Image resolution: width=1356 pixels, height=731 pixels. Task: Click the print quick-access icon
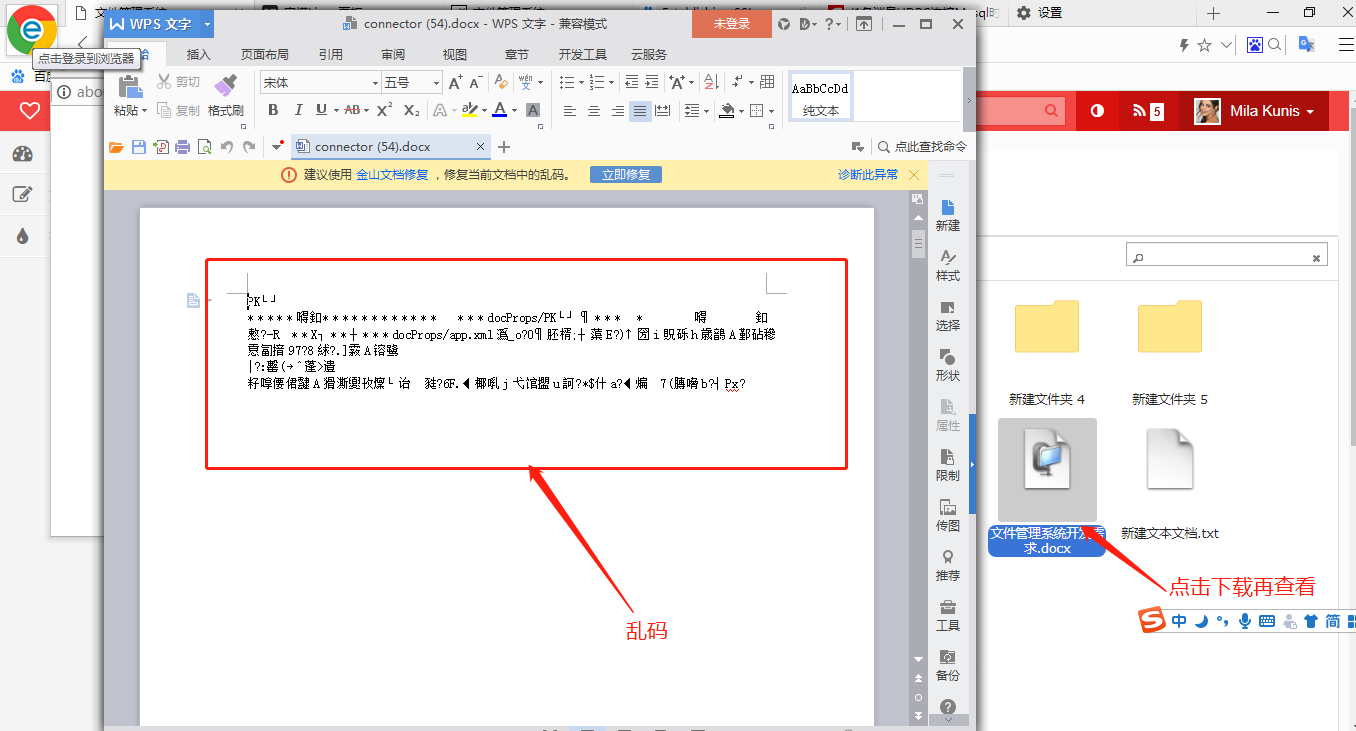pos(183,148)
